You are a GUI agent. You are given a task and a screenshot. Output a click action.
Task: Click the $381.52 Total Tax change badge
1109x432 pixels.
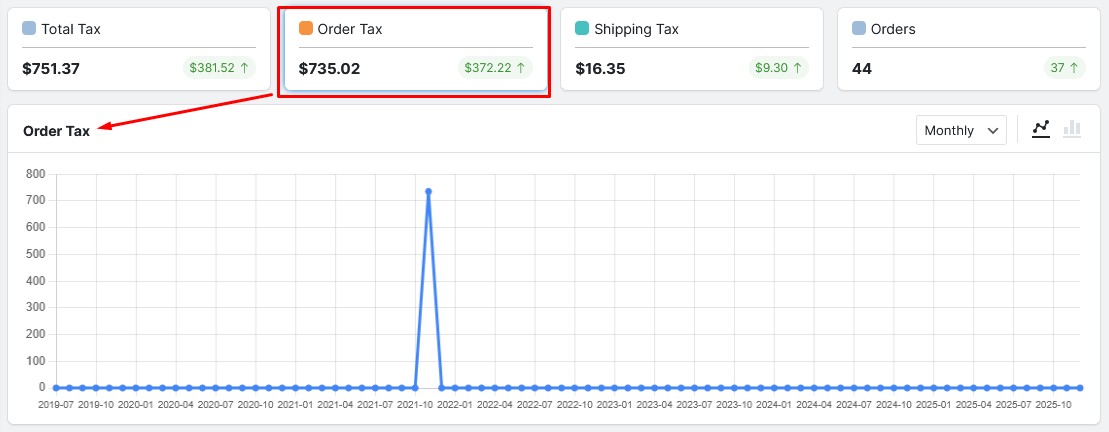pyautogui.click(x=219, y=68)
